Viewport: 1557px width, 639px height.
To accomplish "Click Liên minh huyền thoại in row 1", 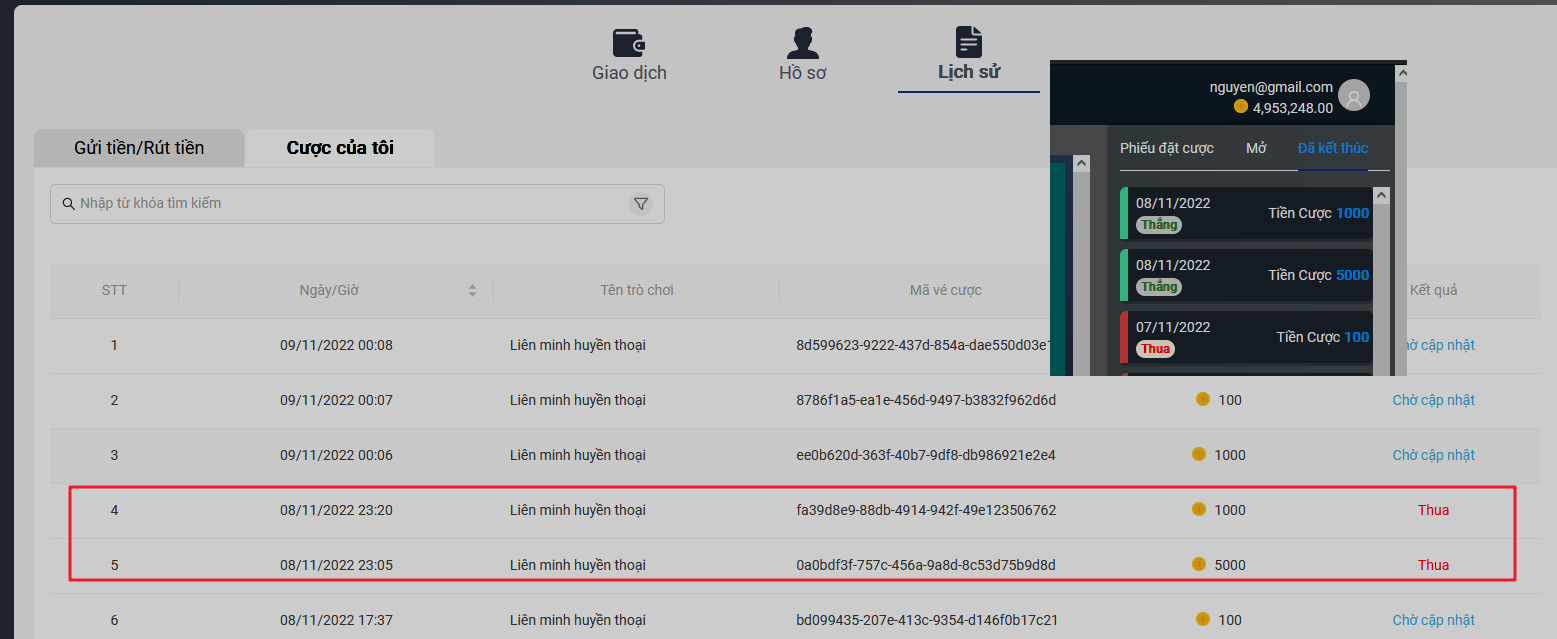I will (x=578, y=345).
